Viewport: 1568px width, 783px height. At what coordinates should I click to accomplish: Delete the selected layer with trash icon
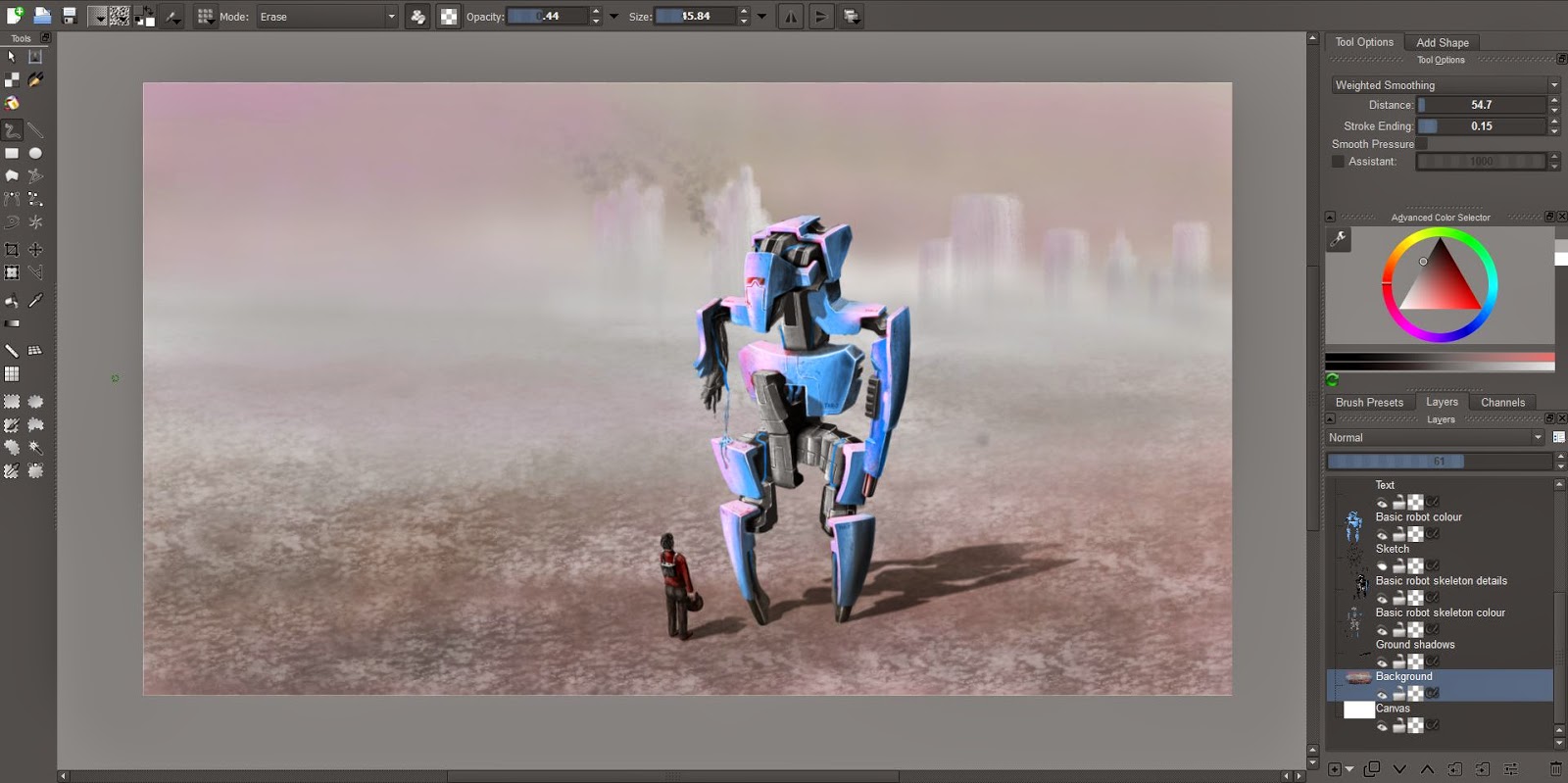coord(1555,769)
